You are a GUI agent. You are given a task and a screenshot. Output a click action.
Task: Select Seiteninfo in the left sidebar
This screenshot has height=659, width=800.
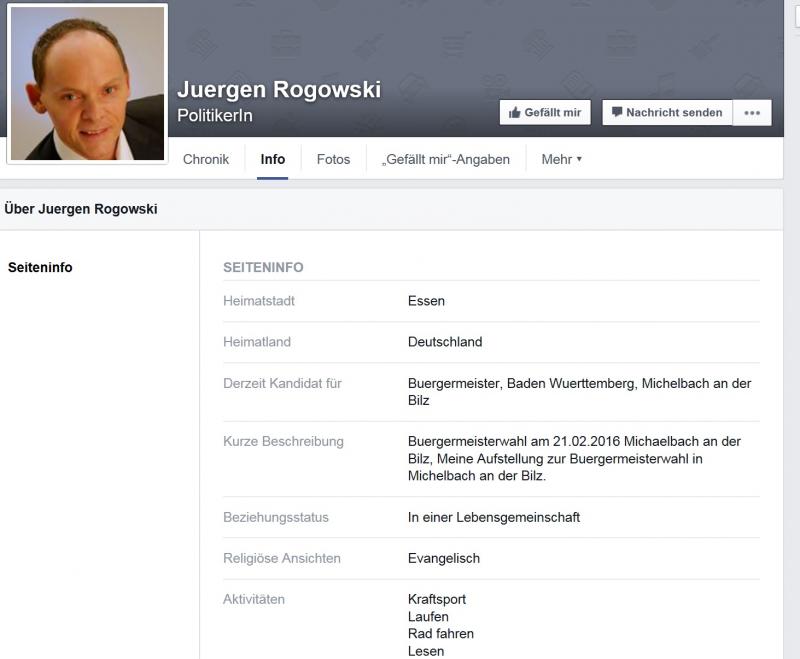coord(40,267)
